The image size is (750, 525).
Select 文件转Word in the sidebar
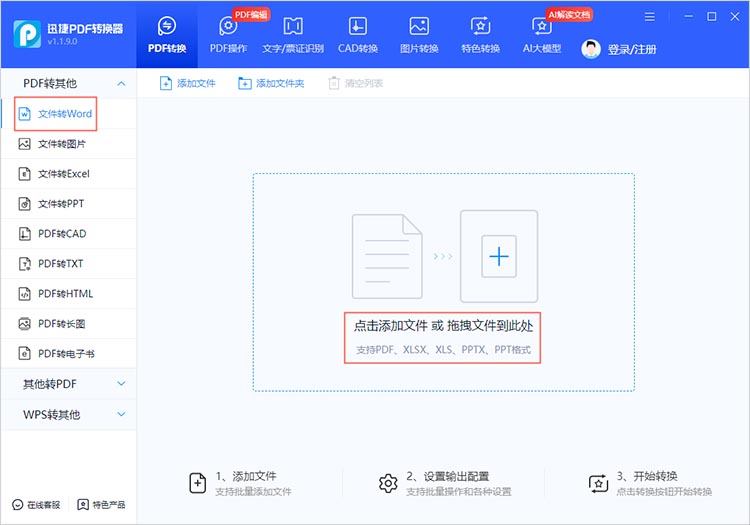[68, 114]
